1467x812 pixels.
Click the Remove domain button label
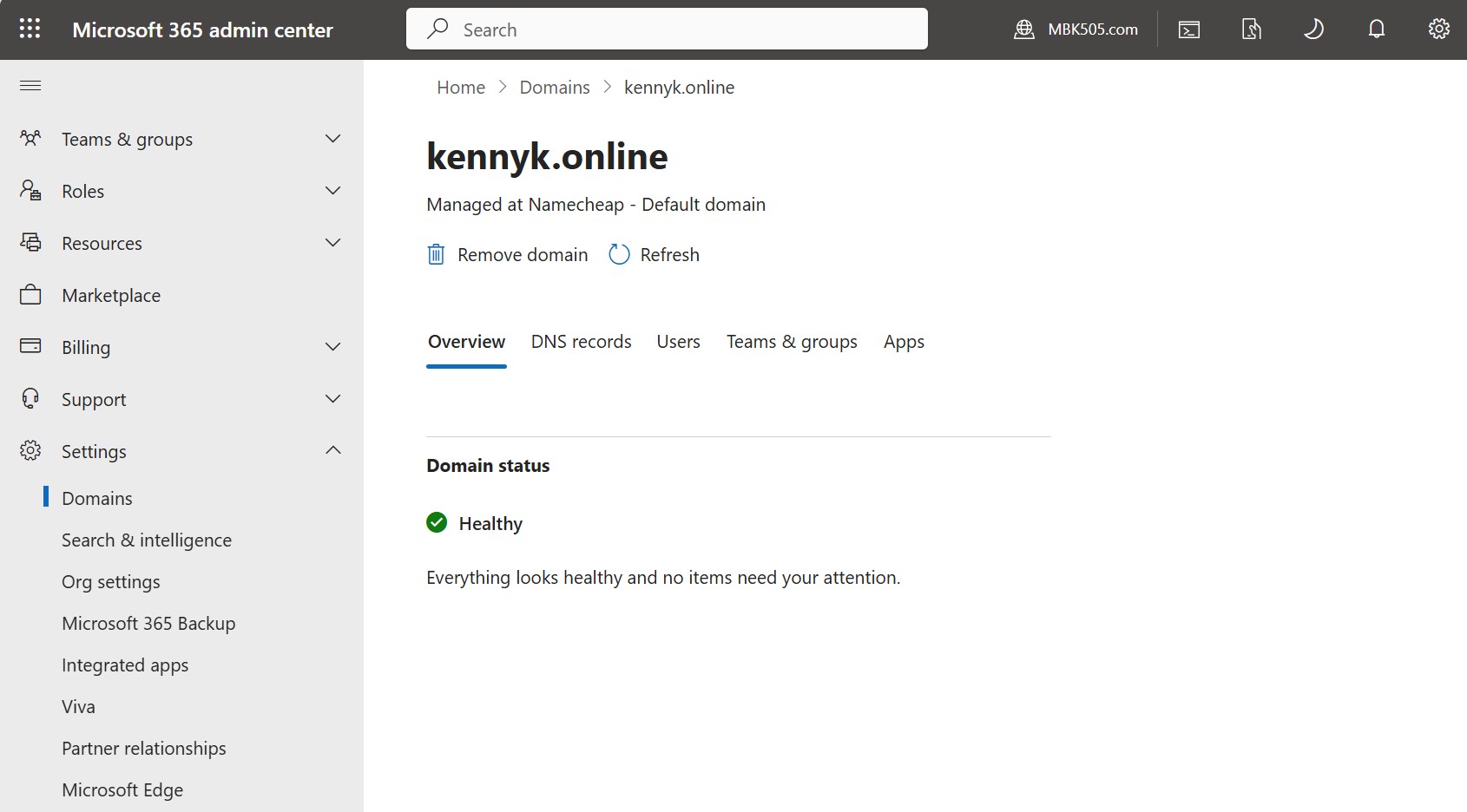tap(523, 254)
